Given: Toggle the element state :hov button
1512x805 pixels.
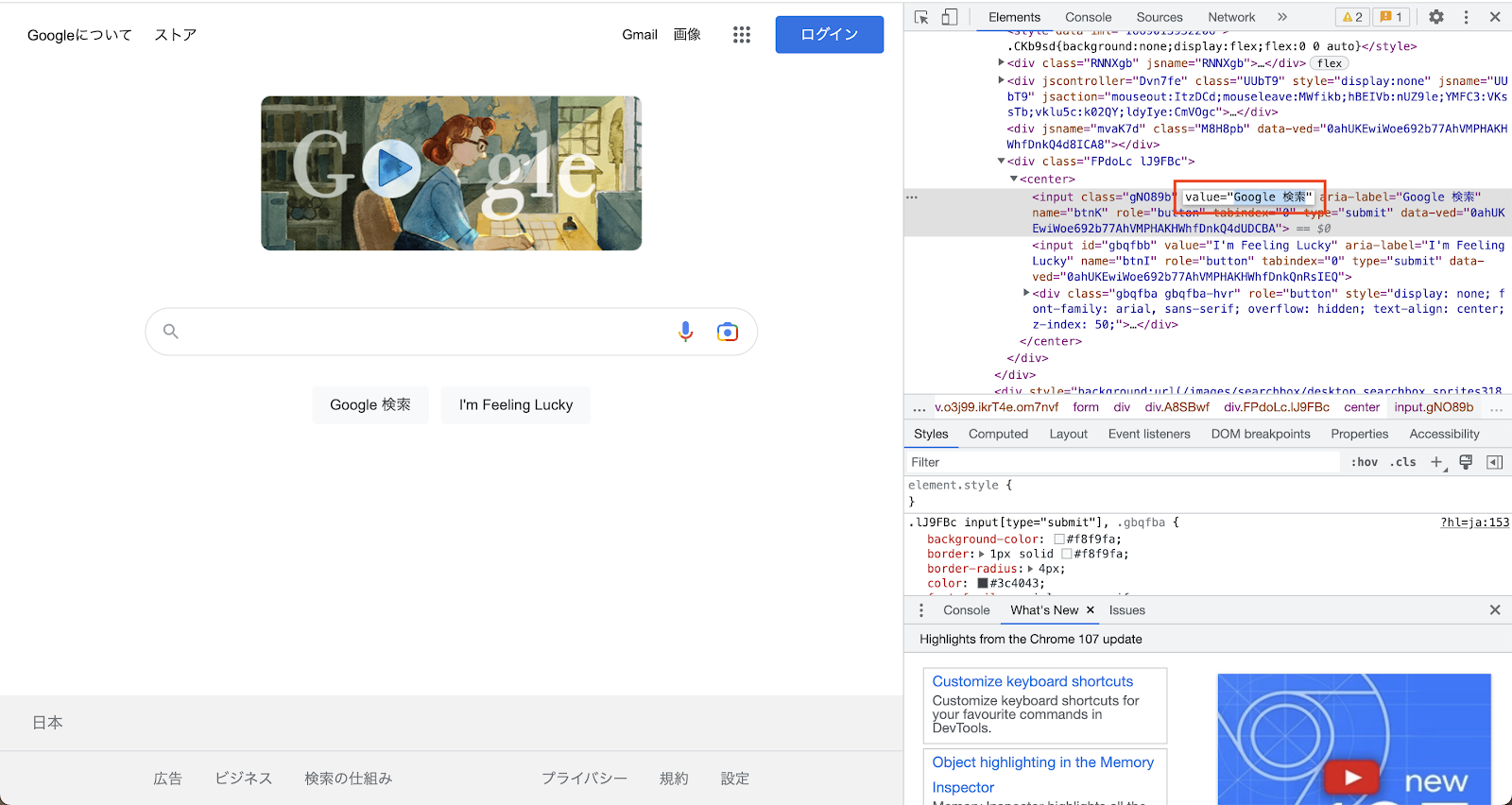Looking at the screenshot, I should pyautogui.click(x=1365, y=462).
